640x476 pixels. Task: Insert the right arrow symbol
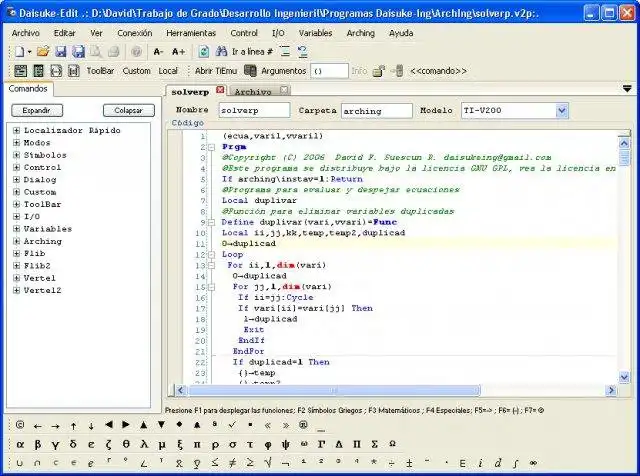[x=55, y=426]
